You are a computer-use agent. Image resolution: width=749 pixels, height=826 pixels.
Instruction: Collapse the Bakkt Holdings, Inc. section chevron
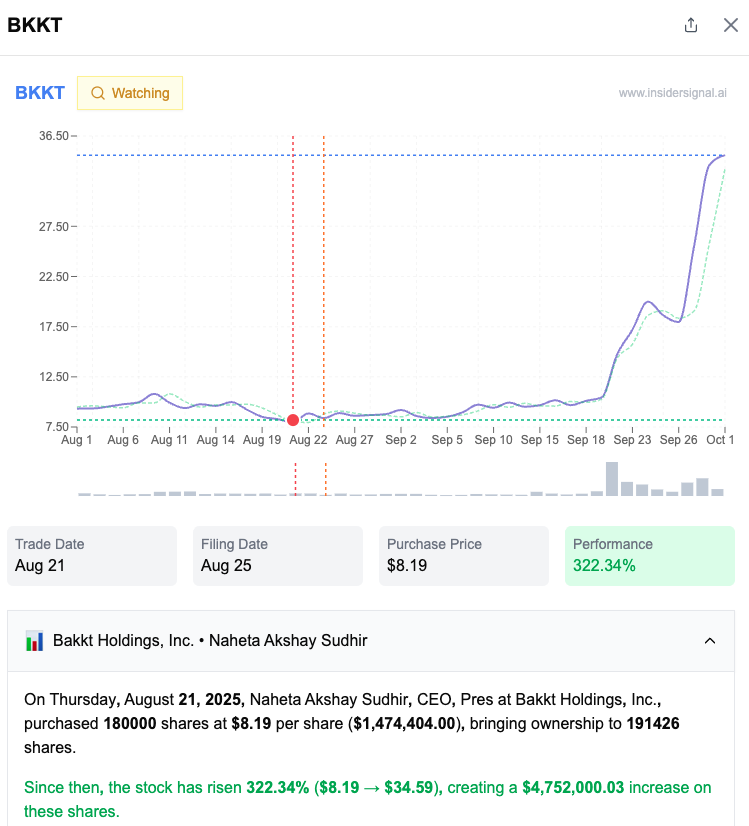tap(709, 641)
